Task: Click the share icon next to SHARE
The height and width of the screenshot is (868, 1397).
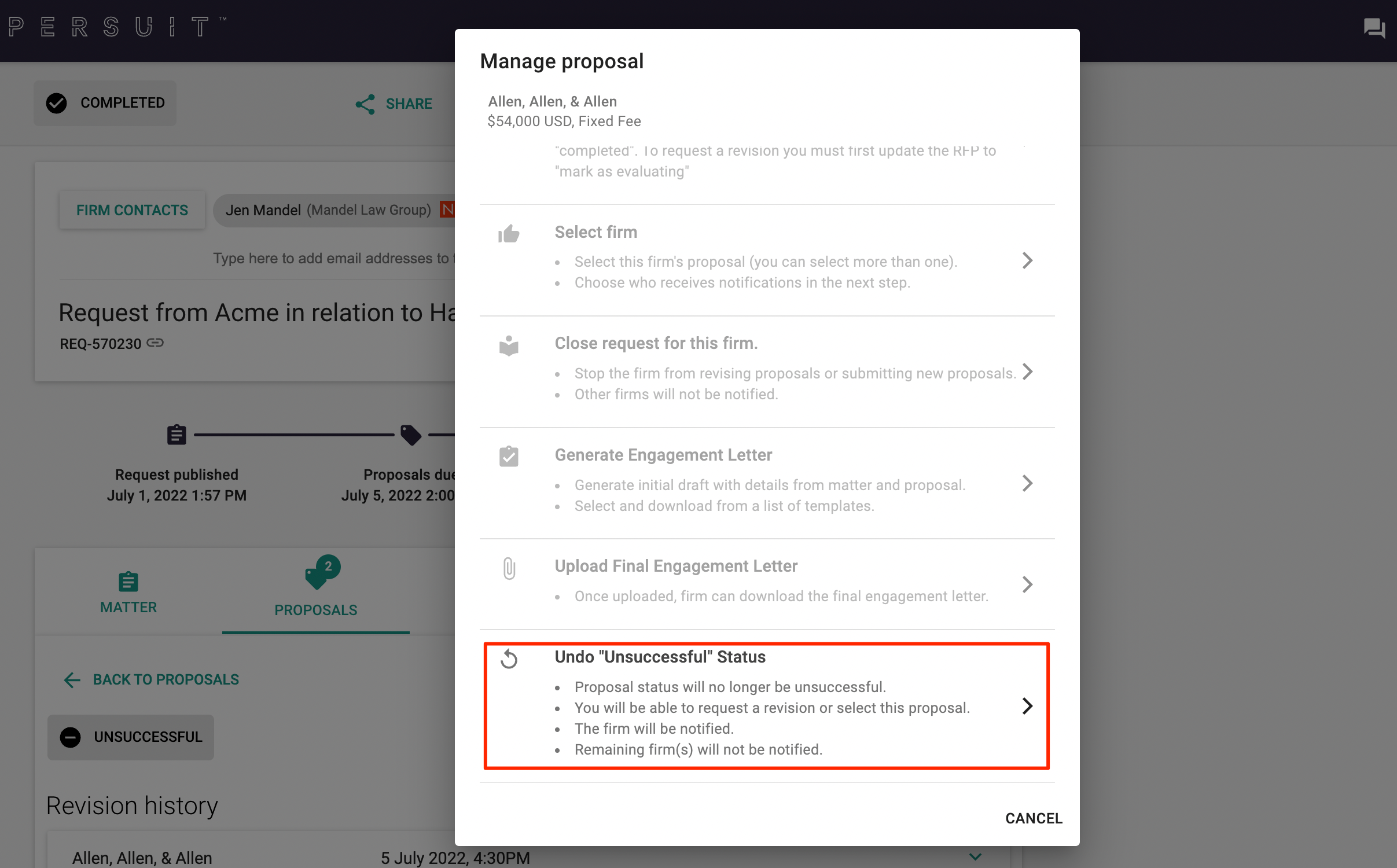Action: [365, 104]
